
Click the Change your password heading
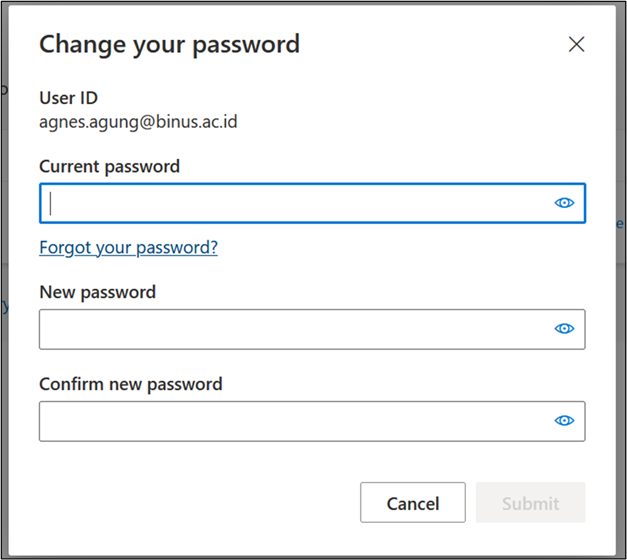(169, 44)
